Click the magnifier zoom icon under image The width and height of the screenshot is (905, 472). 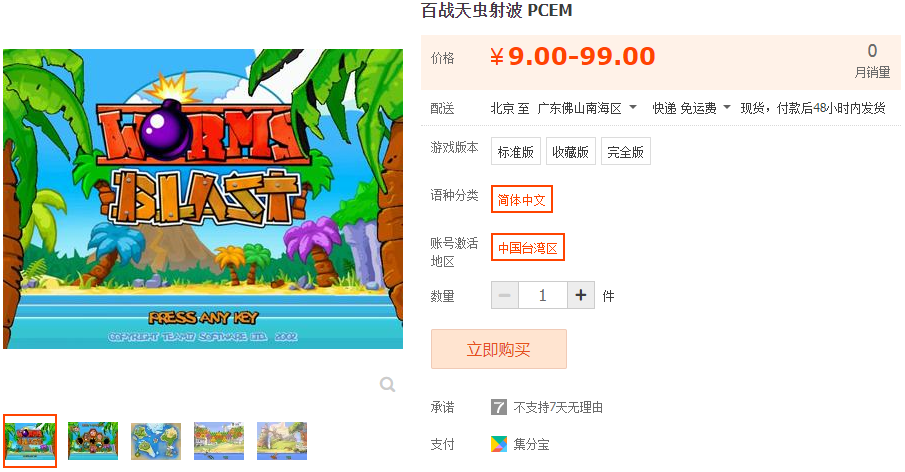point(387,384)
